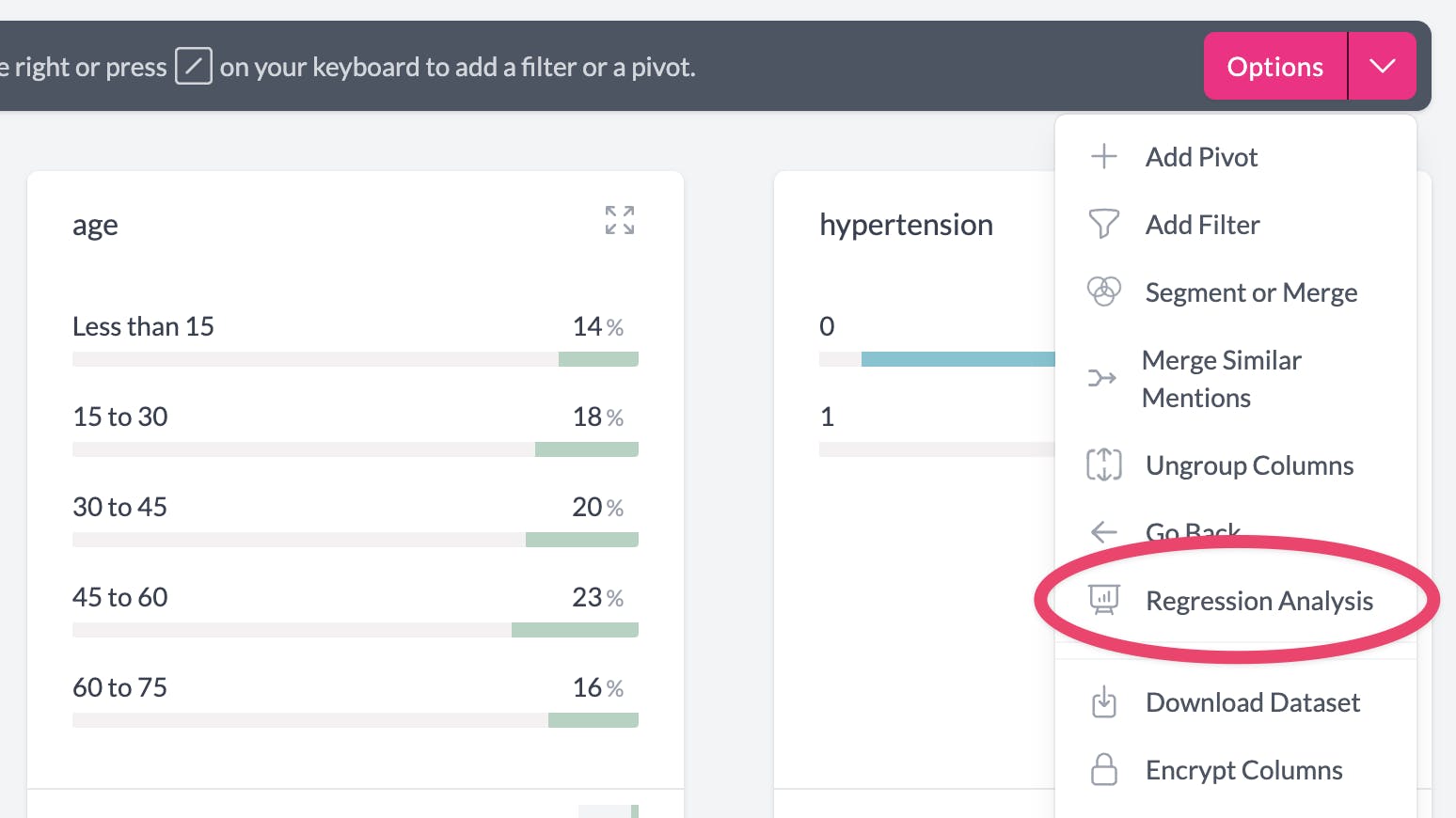Select the '30 to 45' age label

(x=119, y=508)
